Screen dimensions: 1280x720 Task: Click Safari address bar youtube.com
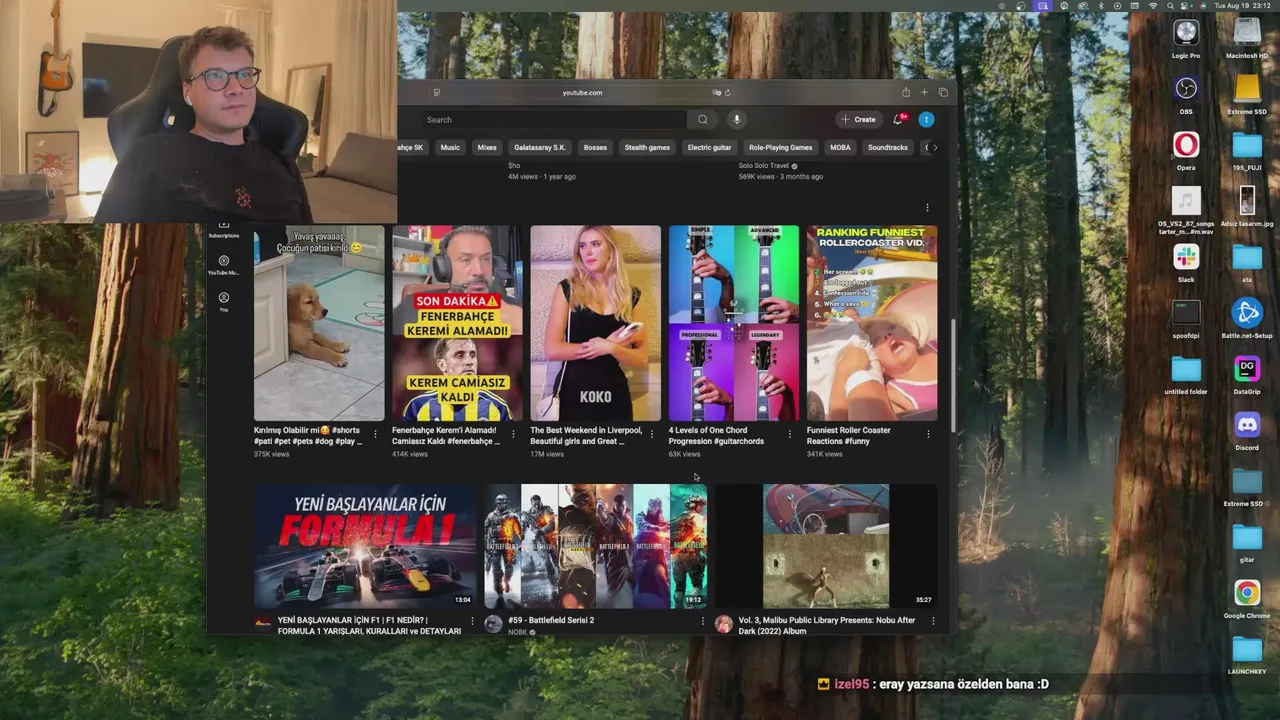click(581, 92)
